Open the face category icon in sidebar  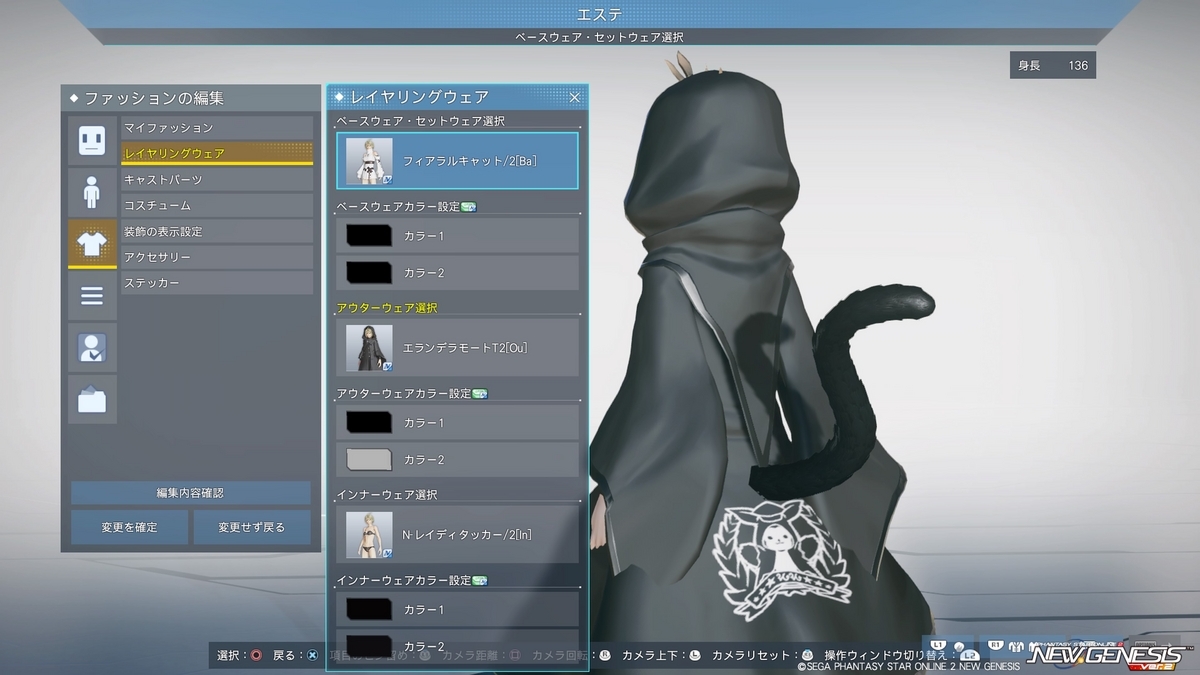(92, 140)
